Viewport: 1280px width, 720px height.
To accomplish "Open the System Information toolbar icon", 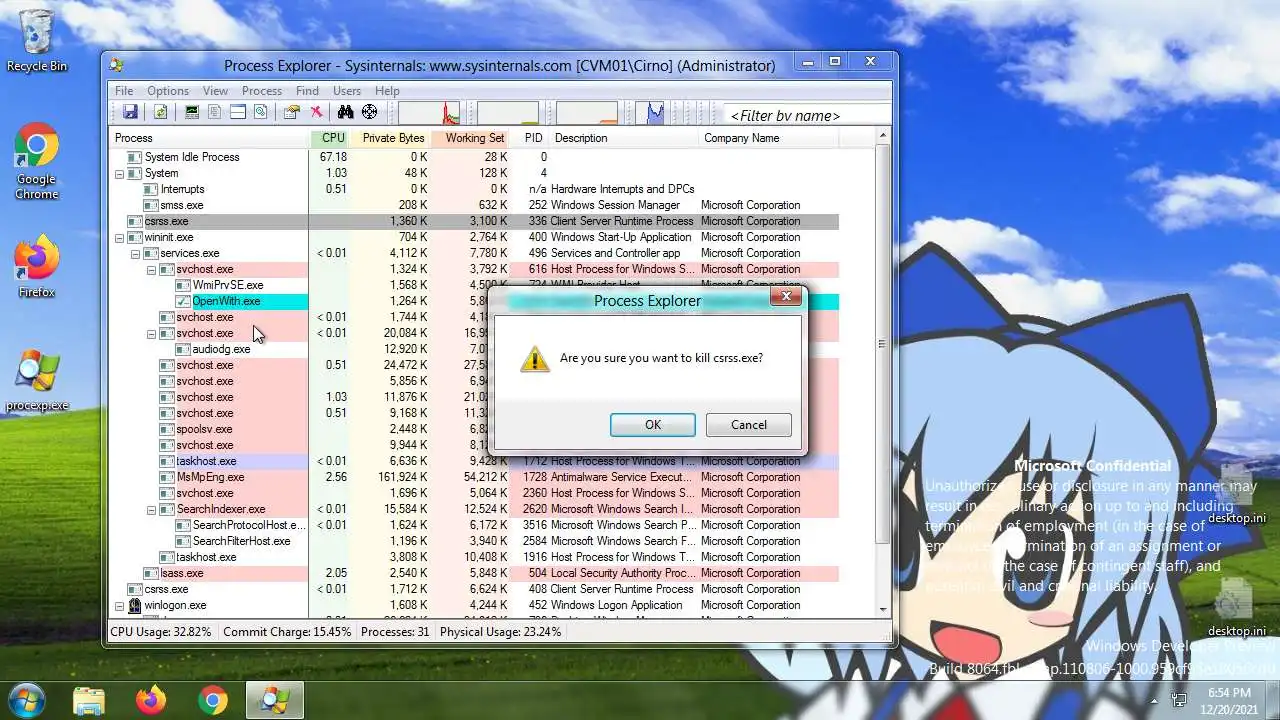I will click(x=192, y=112).
